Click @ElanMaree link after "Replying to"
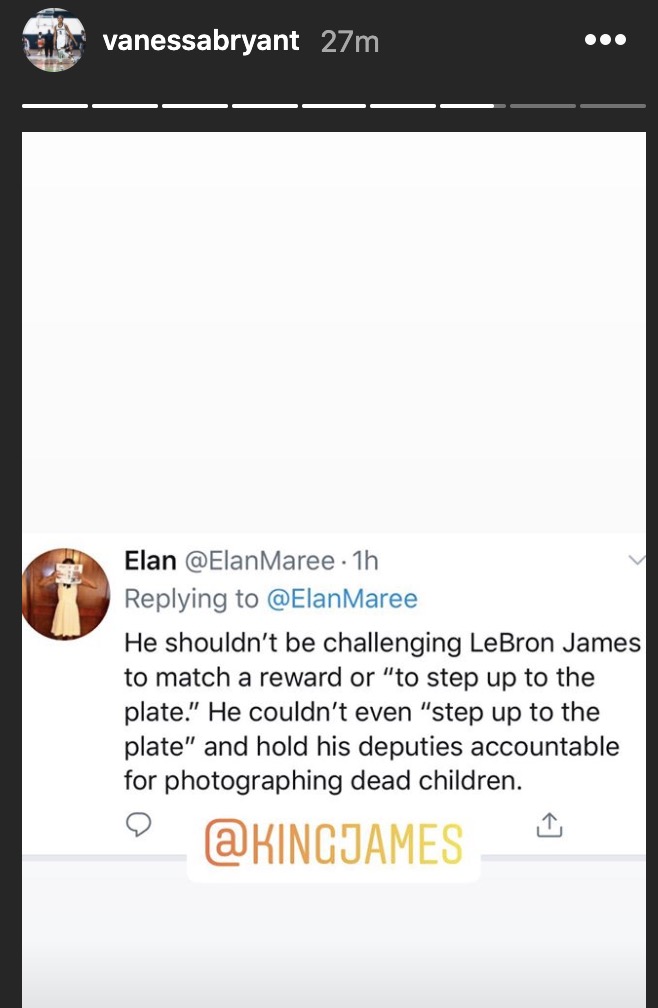 click(342, 599)
